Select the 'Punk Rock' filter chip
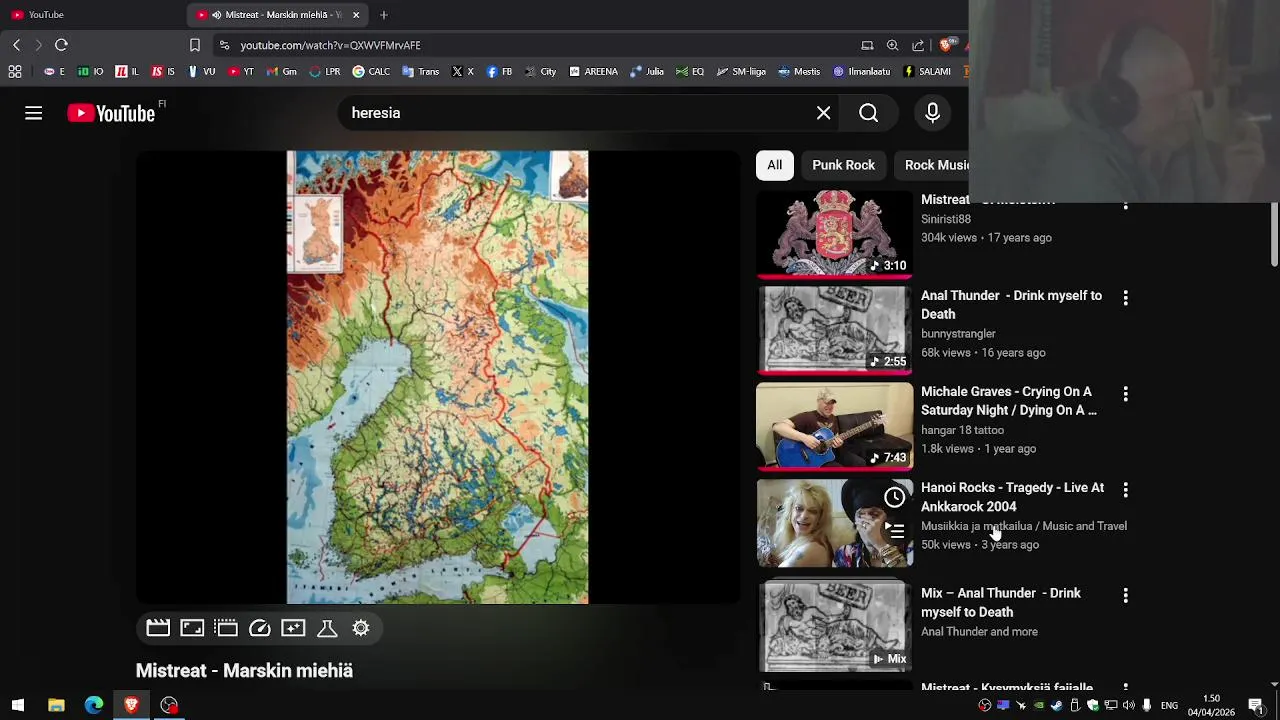The height and width of the screenshot is (720, 1280). click(x=843, y=165)
